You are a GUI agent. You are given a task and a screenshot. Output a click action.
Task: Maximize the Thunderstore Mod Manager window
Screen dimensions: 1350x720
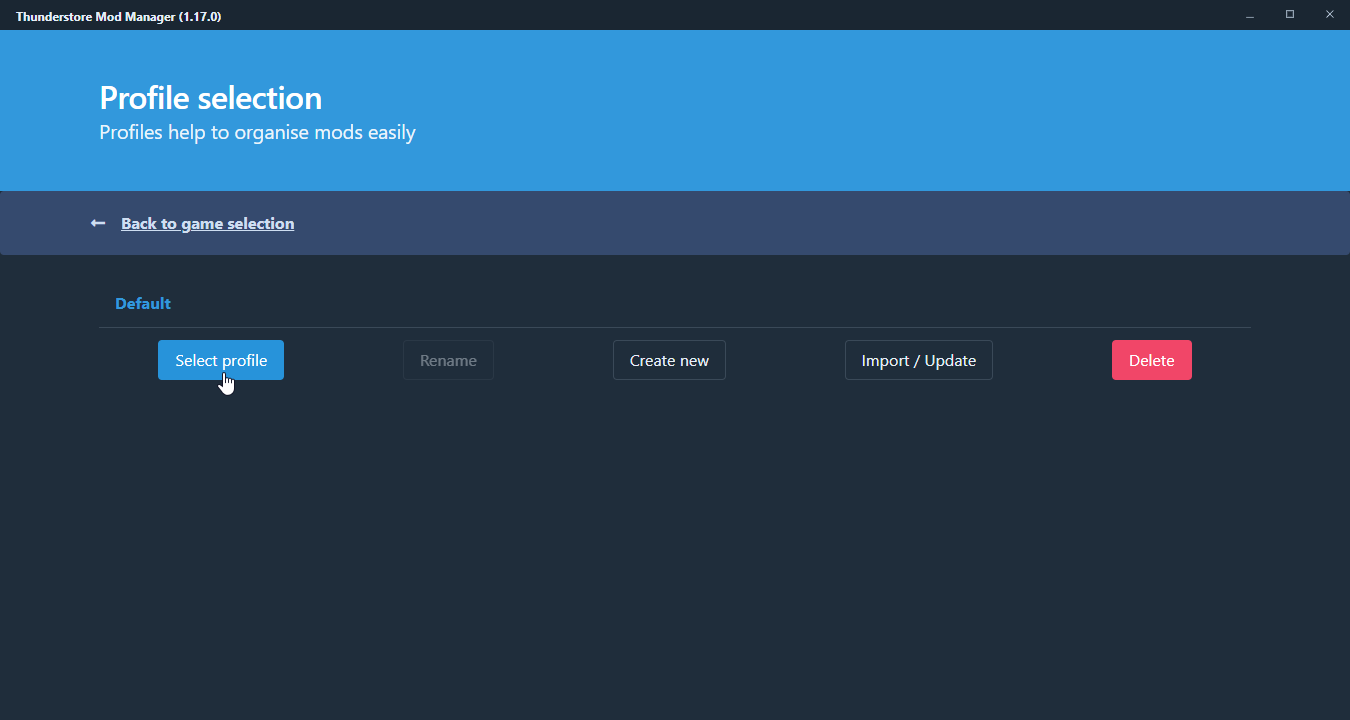pyautogui.click(x=1290, y=15)
